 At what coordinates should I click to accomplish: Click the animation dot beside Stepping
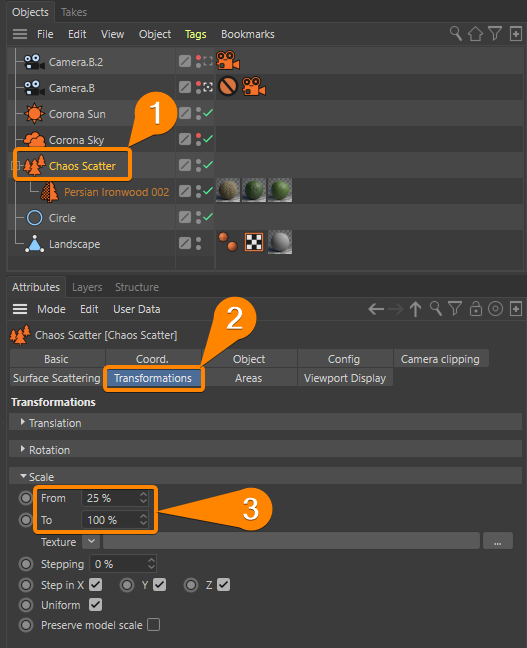click(x=26, y=564)
